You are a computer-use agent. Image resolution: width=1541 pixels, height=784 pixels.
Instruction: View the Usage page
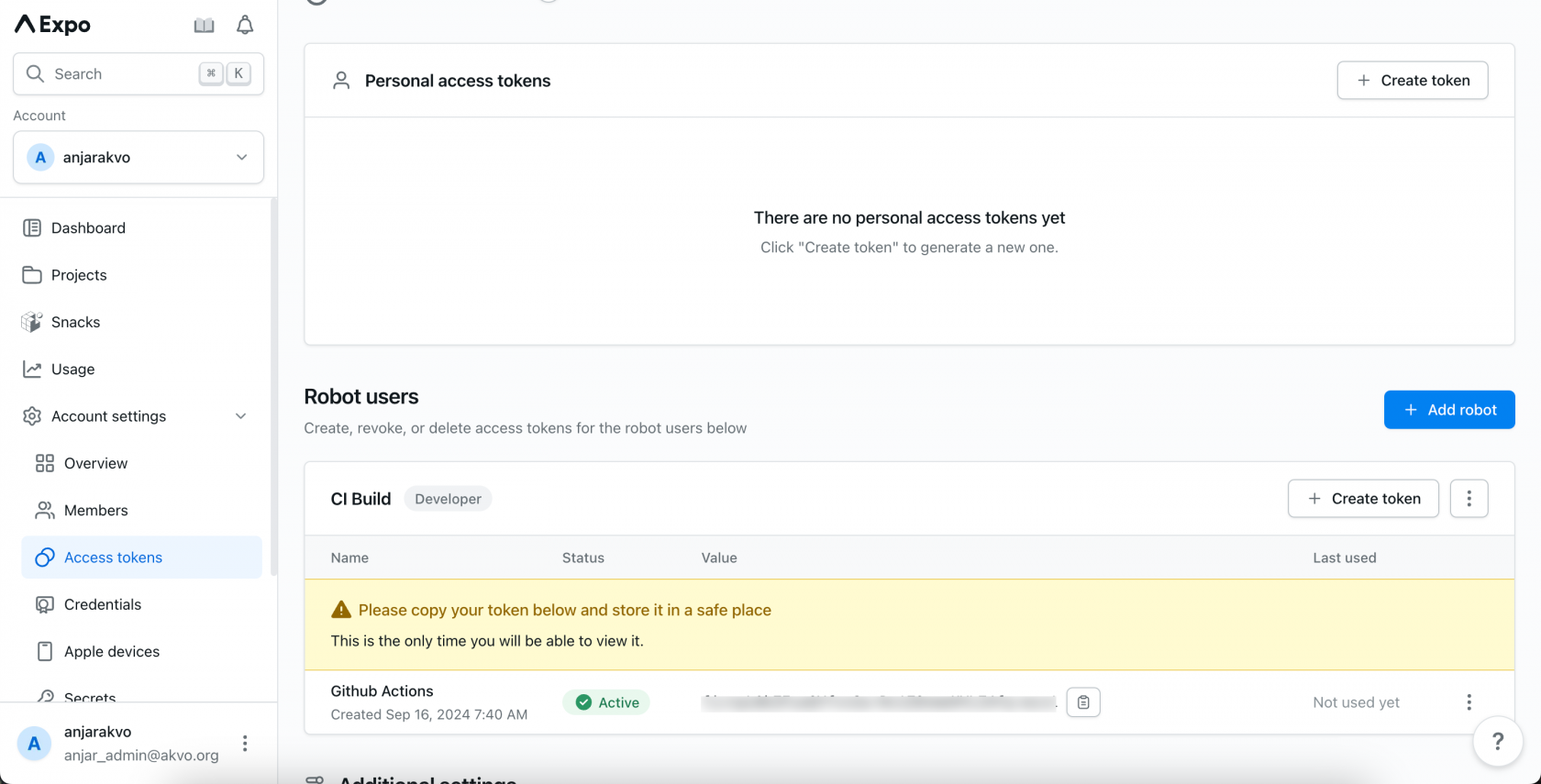tap(72, 370)
